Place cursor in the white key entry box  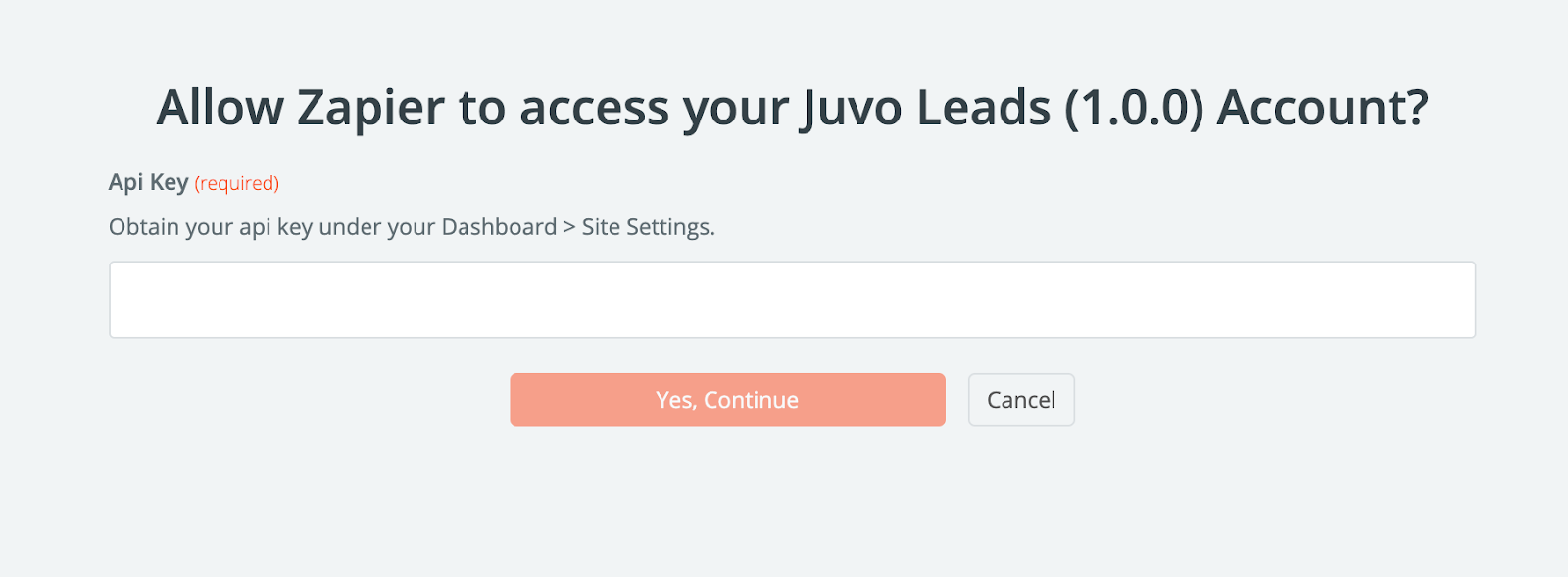[792, 300]
